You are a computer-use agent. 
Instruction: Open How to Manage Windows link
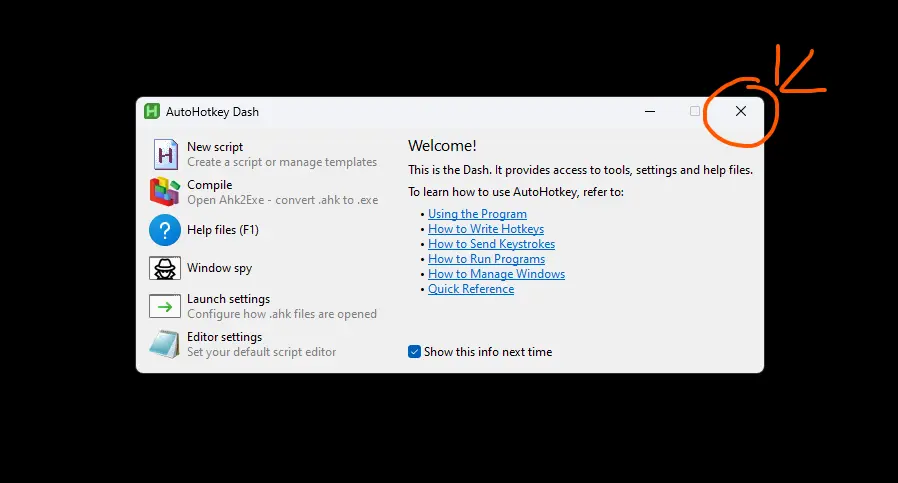point(497,274)
